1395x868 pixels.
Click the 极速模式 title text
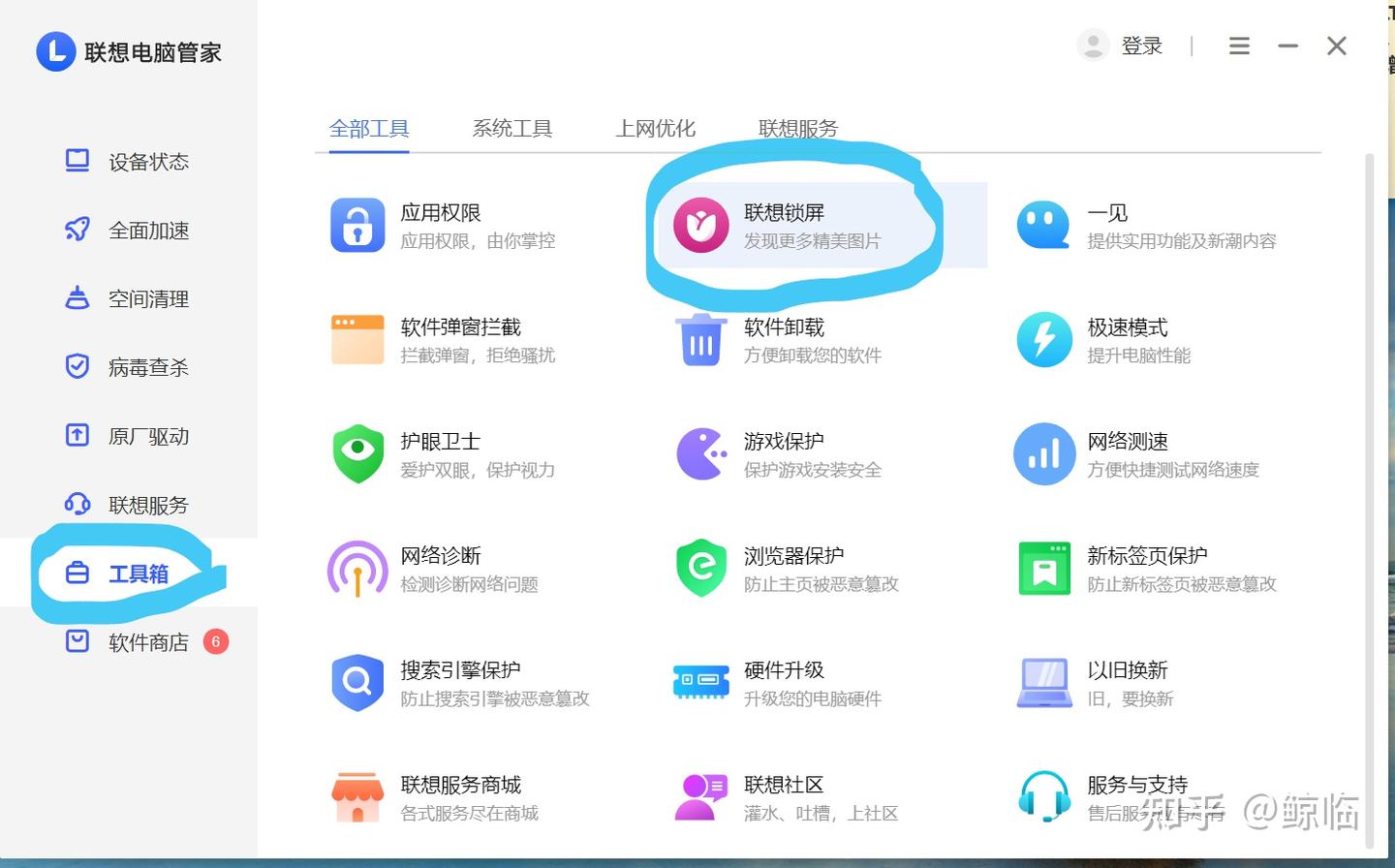[x=1128, y=327]
